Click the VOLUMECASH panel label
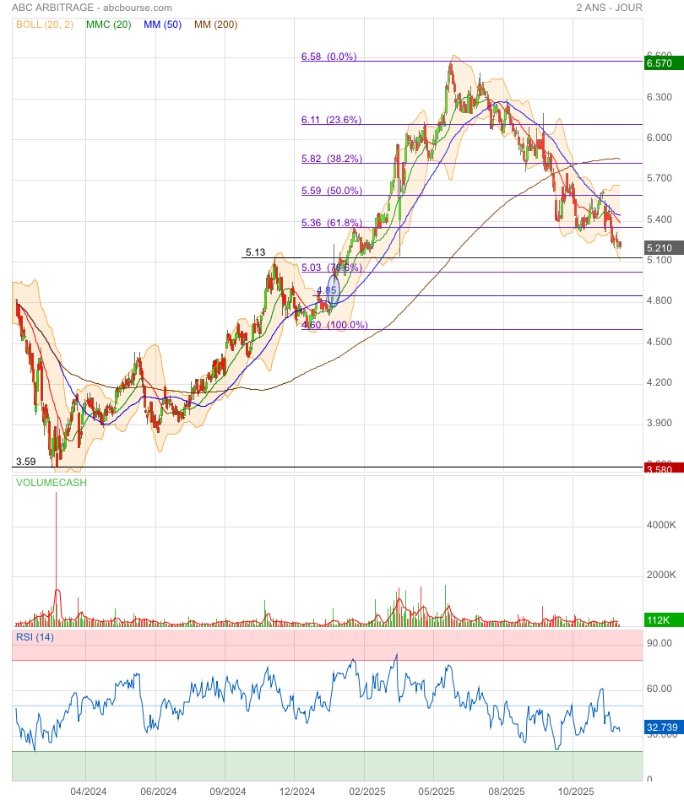 [x=51, y=483]
